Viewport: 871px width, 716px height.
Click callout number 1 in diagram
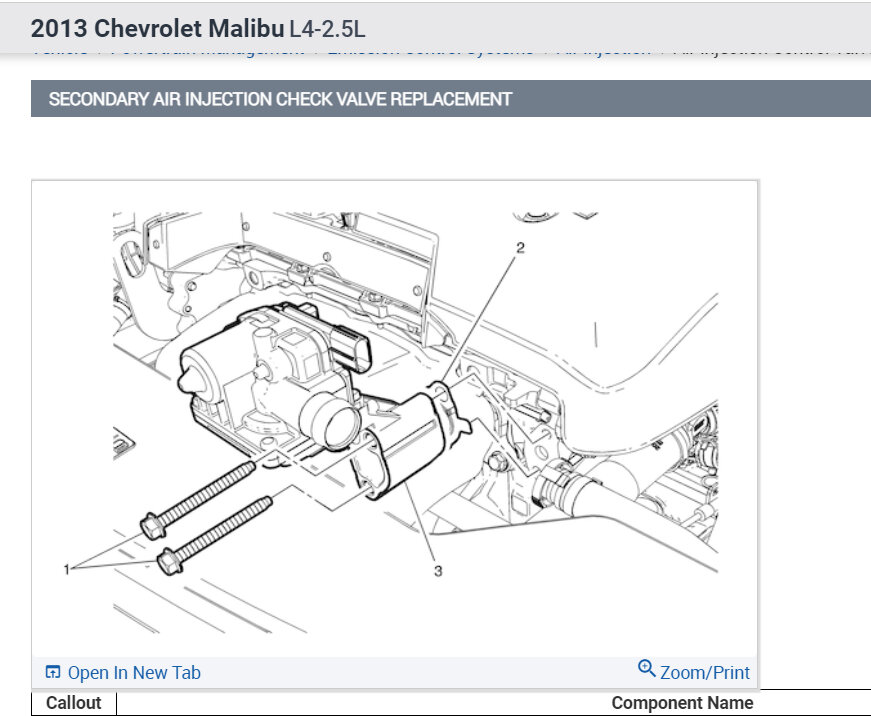coord(67,569)
